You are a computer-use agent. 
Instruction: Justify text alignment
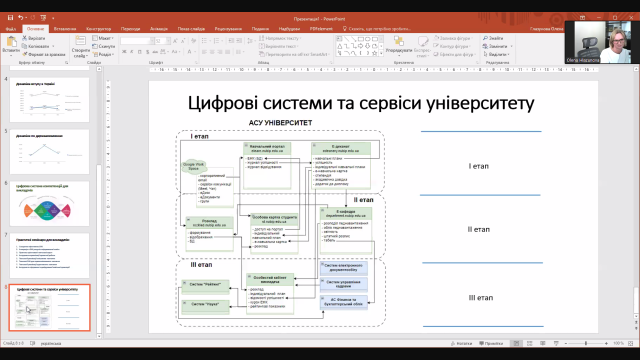pyautogui.click(x=228, y=52)
